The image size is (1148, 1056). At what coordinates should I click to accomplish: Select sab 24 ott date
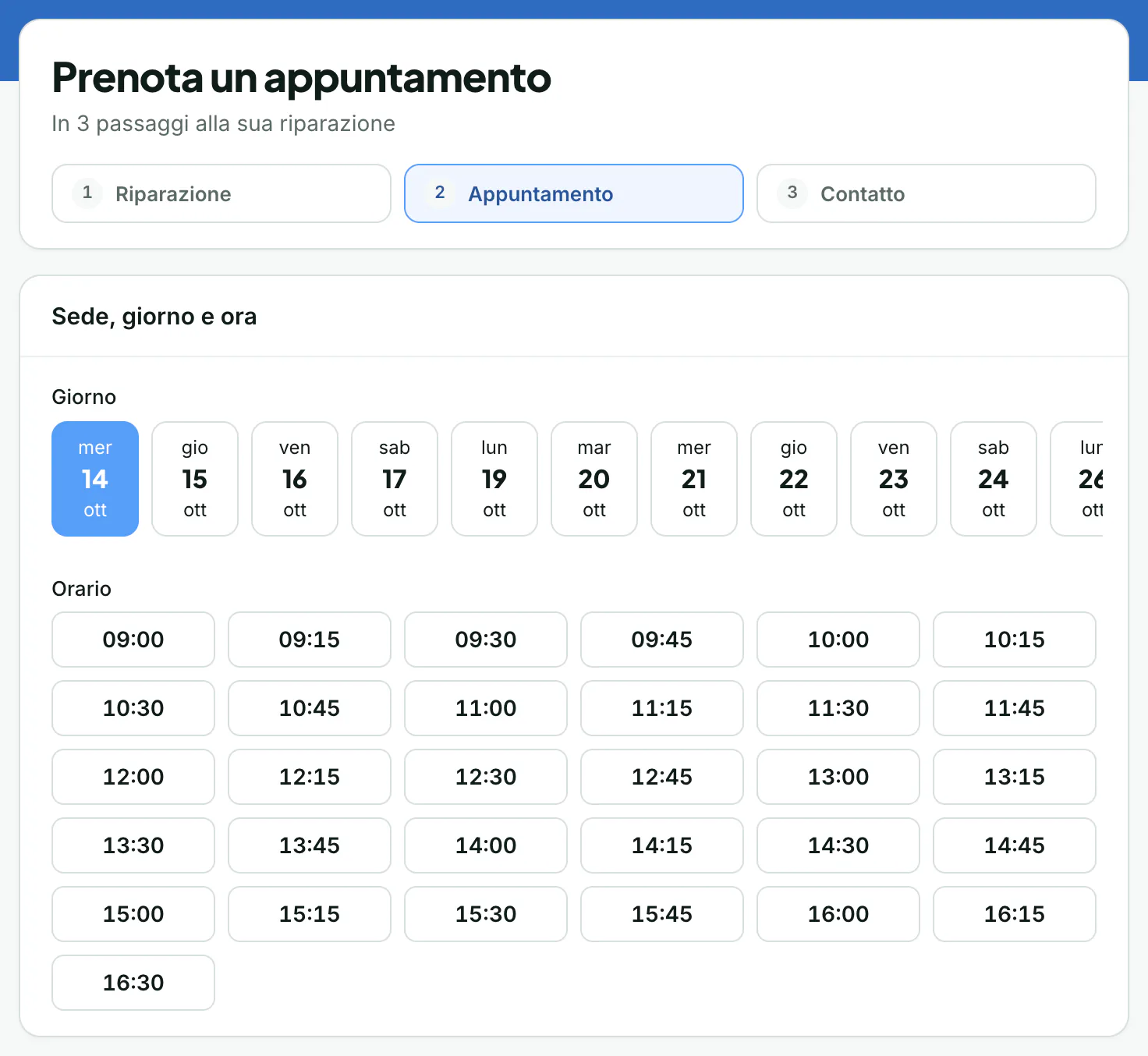[994, 479]
